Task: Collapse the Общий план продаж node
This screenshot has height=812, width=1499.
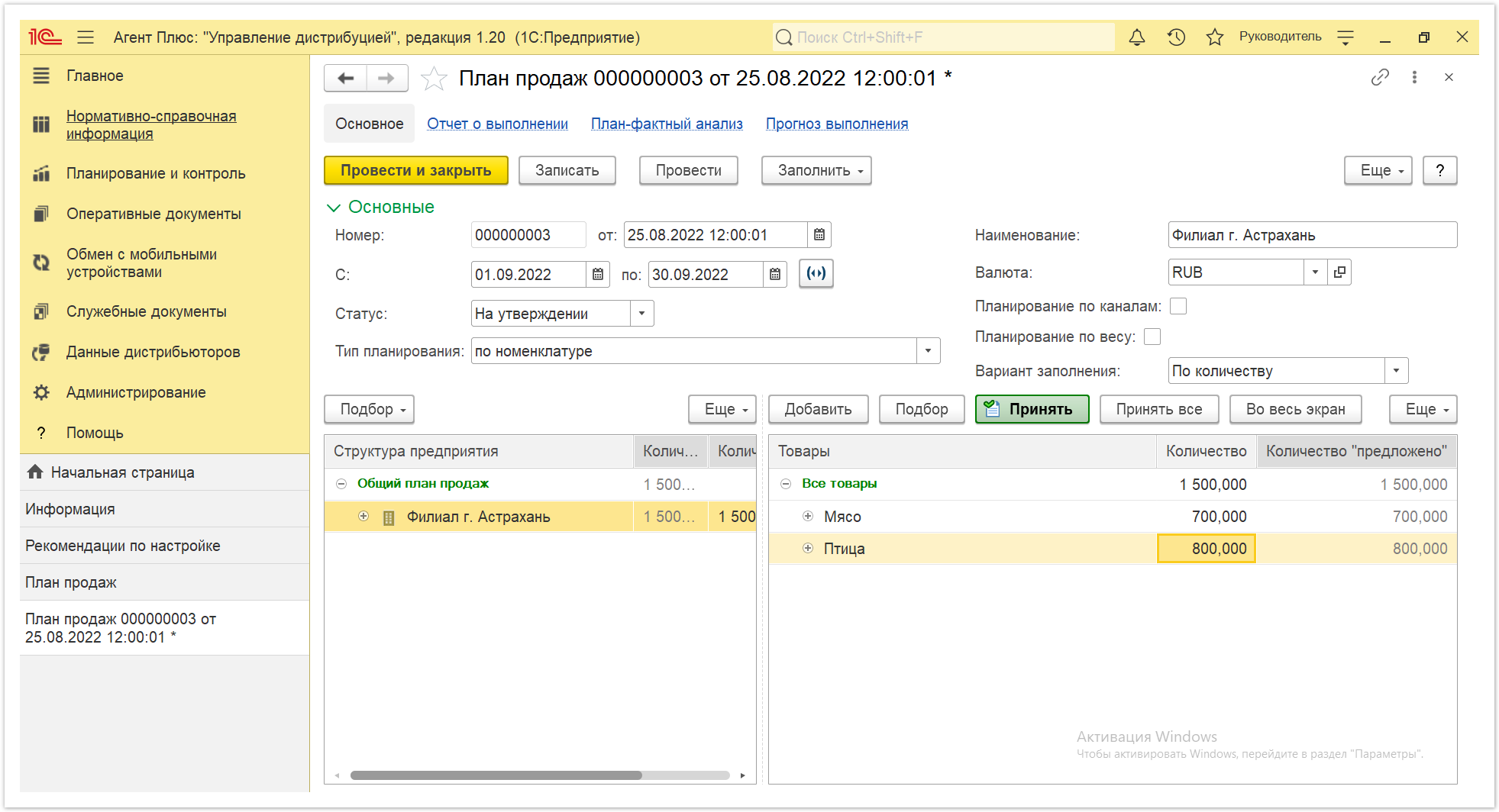Action: 341,484
